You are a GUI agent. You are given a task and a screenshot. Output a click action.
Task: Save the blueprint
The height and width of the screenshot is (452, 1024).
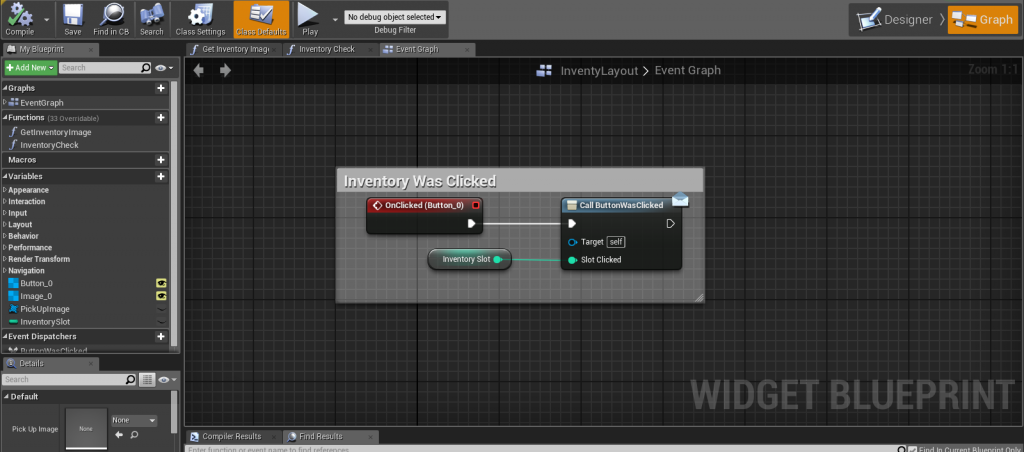[73, 19]
